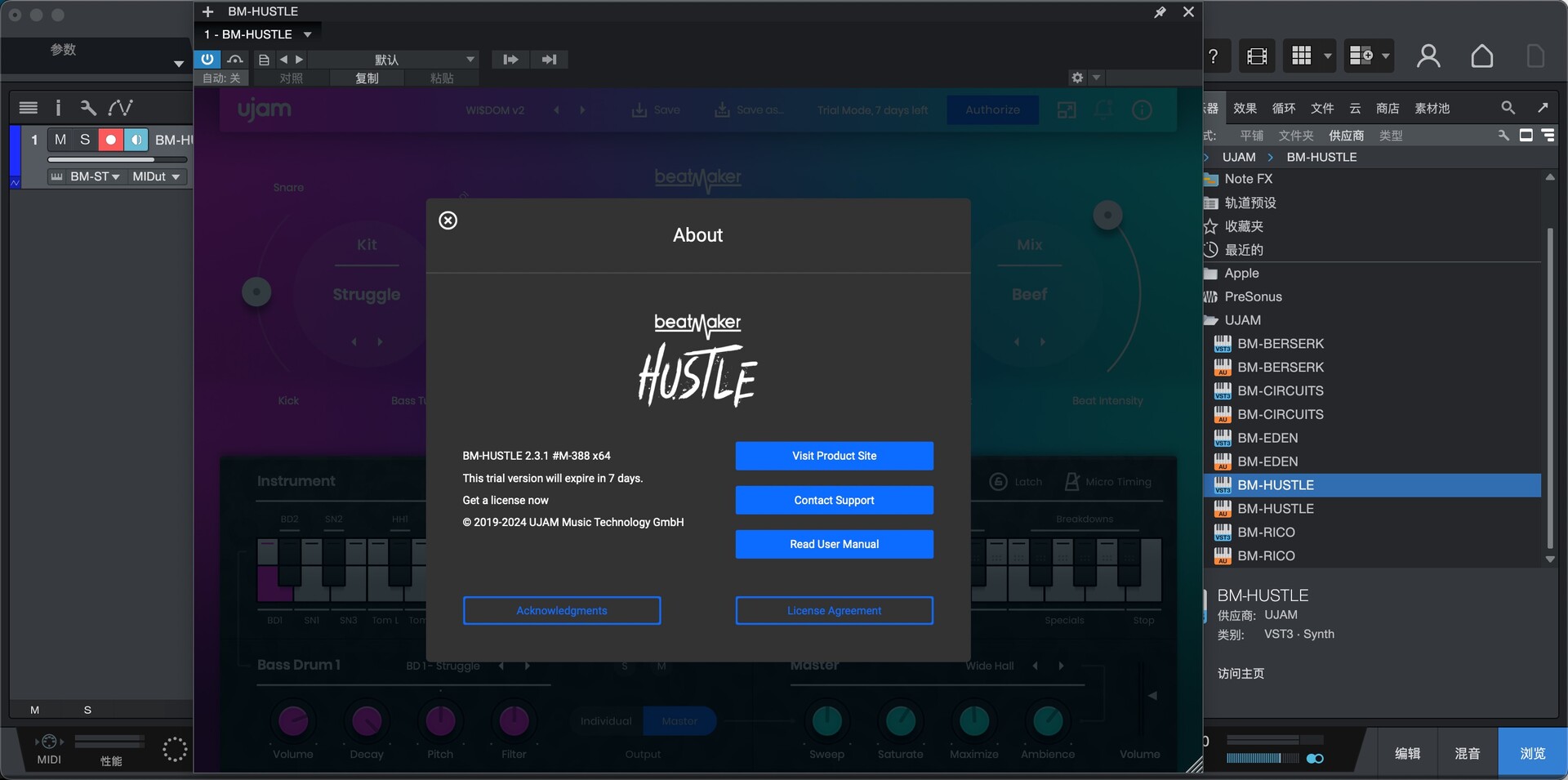
Task: Click the home icon
Action: [x=1482, y=56]
